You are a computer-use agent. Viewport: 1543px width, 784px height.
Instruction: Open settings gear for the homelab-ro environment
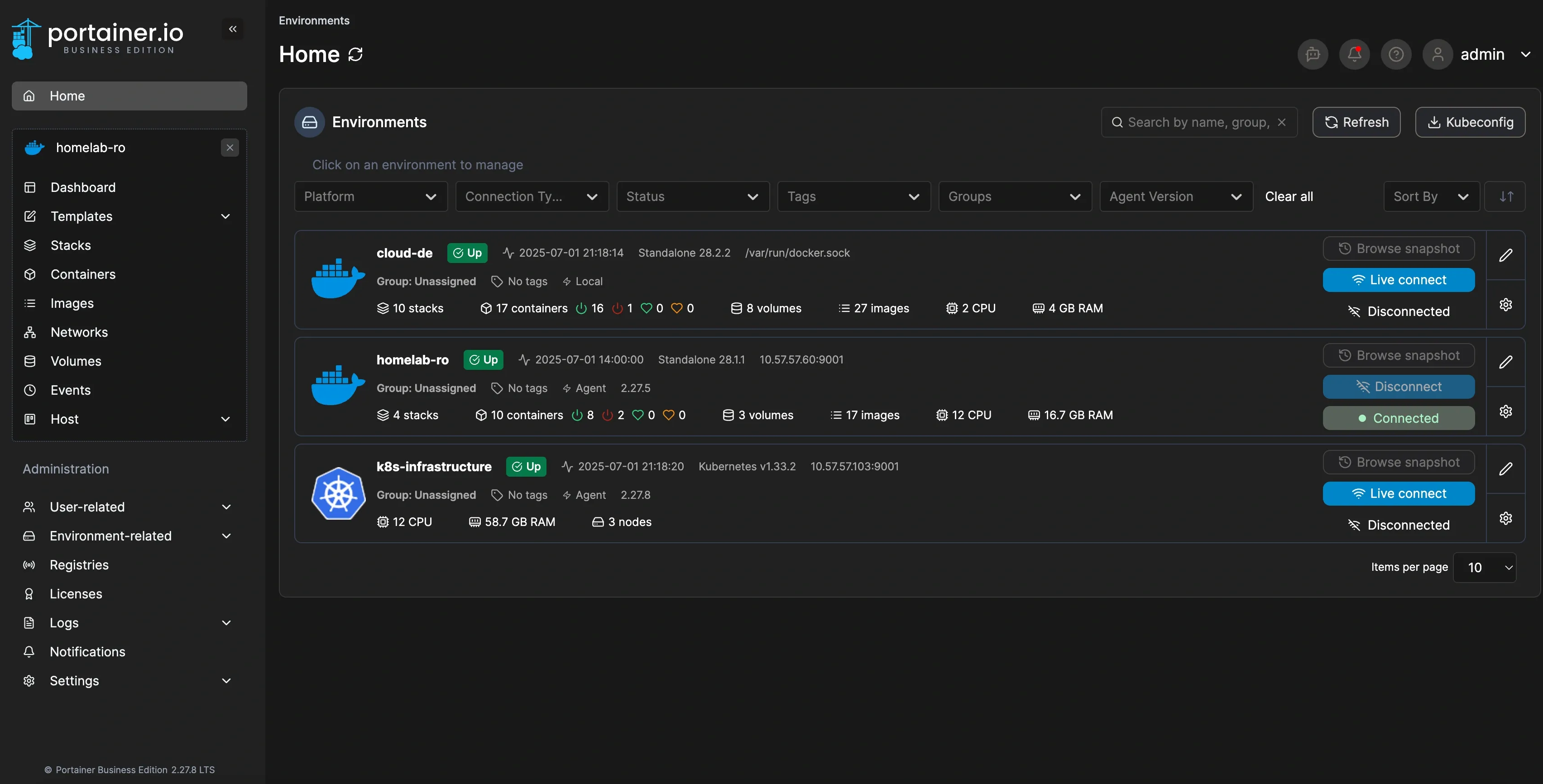click(x=1506, y=411)
